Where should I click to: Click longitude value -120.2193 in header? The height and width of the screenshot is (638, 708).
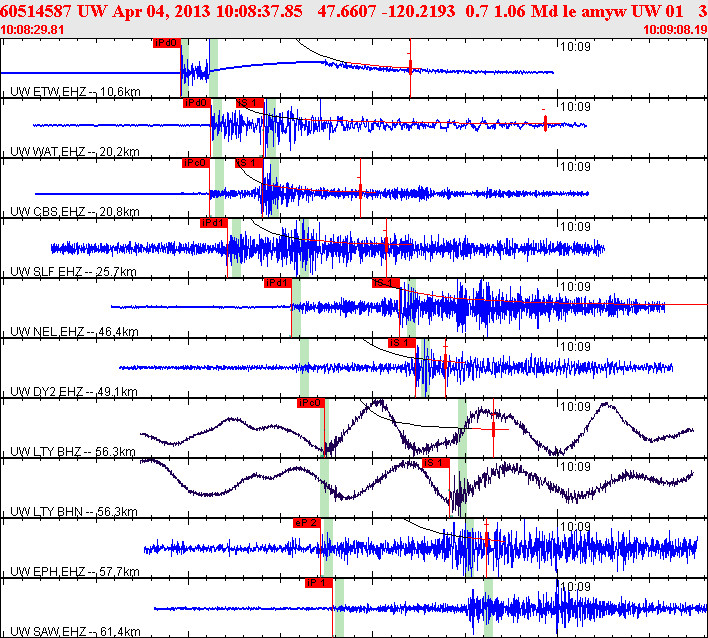[418, 11]
